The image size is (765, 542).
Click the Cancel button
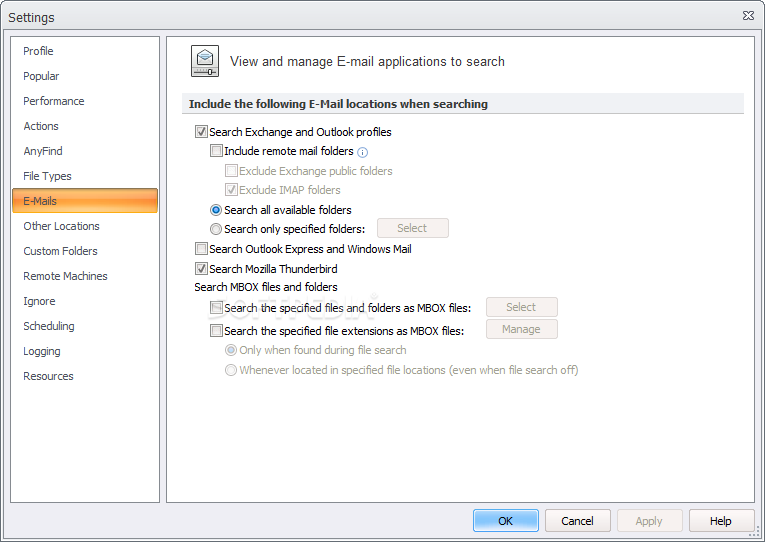point(577,521)
